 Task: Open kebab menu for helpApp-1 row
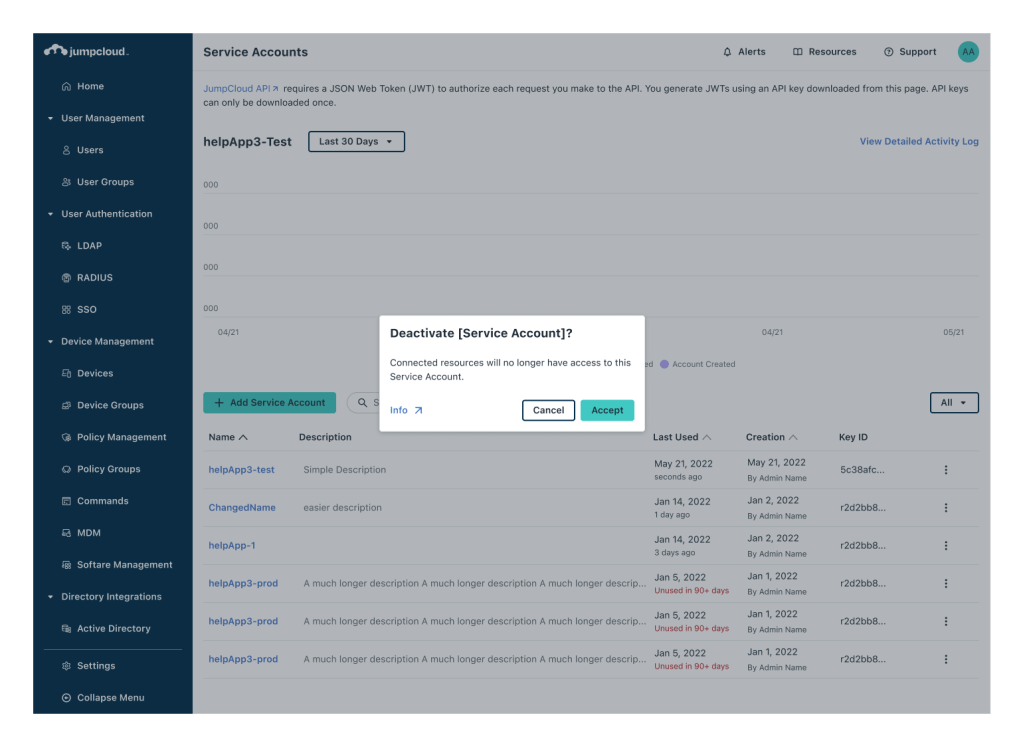(945, 546)
